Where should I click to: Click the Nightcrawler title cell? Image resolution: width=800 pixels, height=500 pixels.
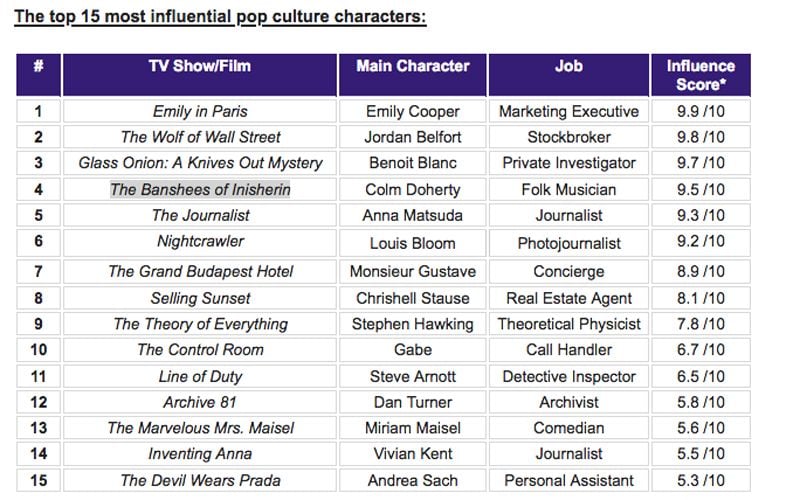(199, 243)
